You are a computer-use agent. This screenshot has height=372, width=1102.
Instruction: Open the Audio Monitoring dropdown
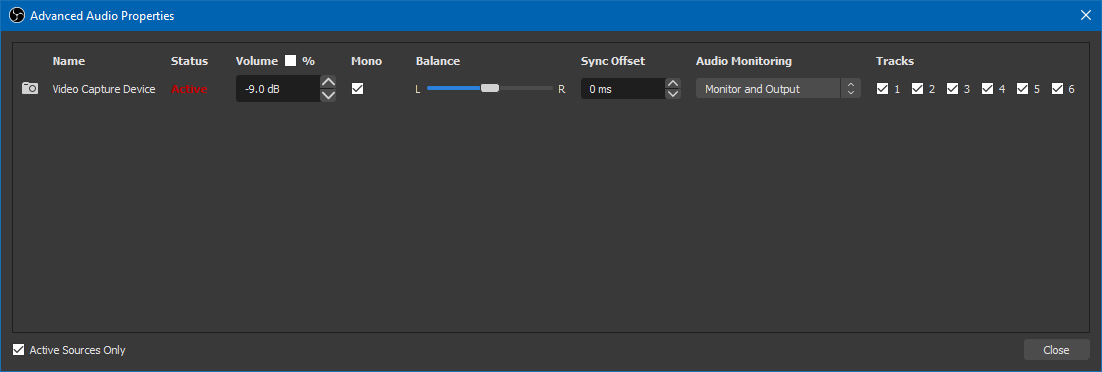point(778,89)
